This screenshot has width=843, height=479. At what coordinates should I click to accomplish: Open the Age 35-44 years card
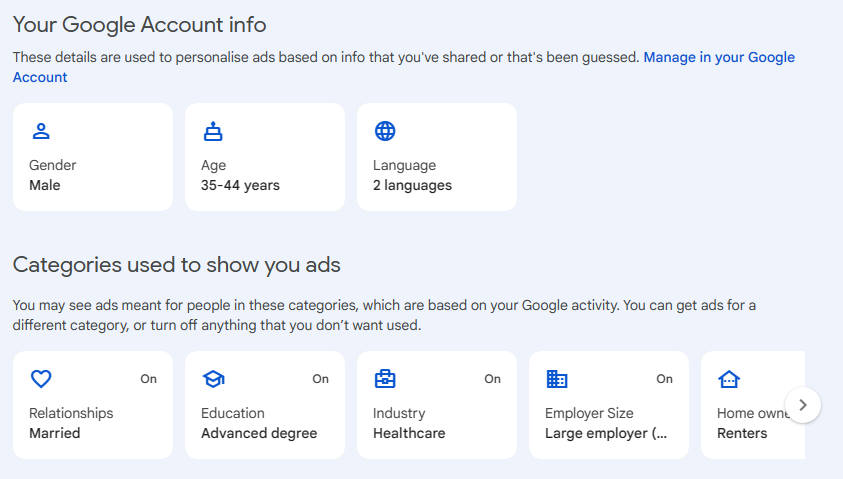pos(265,157)
